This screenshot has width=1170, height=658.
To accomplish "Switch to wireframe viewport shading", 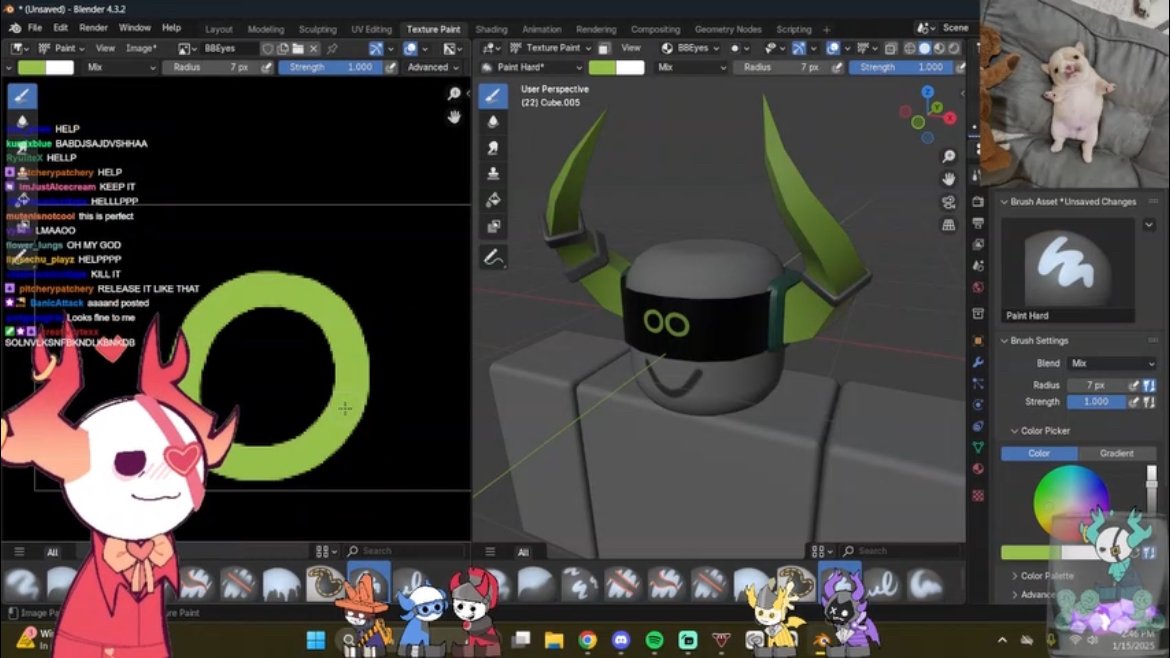I will point(910,48).
